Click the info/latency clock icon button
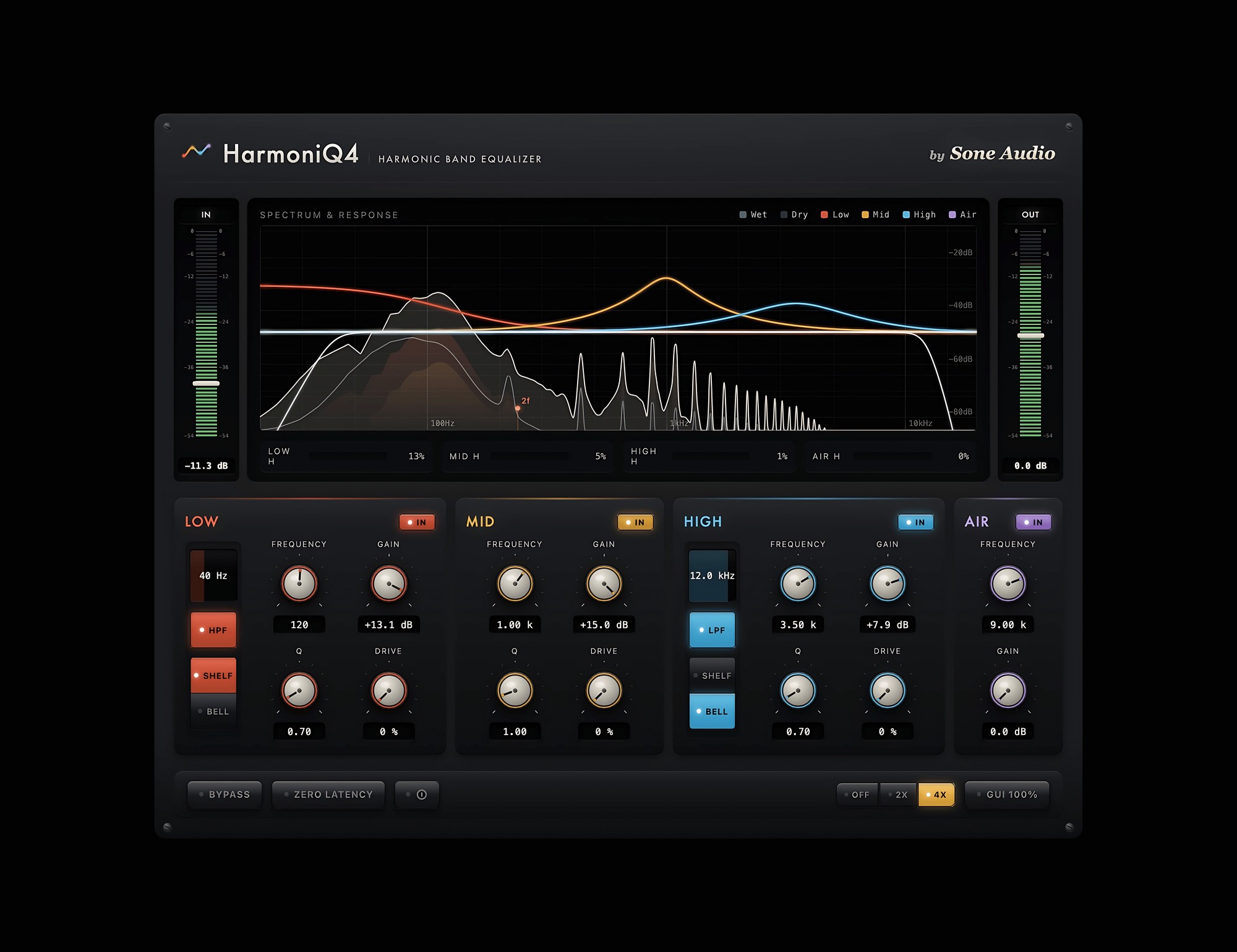Screen dimensions: 1237x952 (x=417, y=794)
